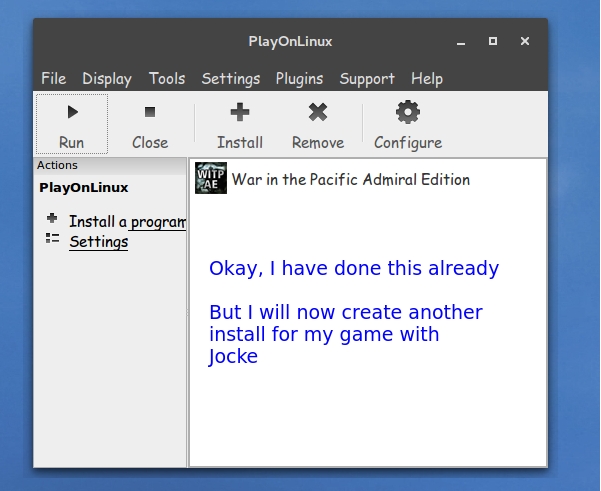
Task: Open the Display menu
Action: (x=107, y=79)
